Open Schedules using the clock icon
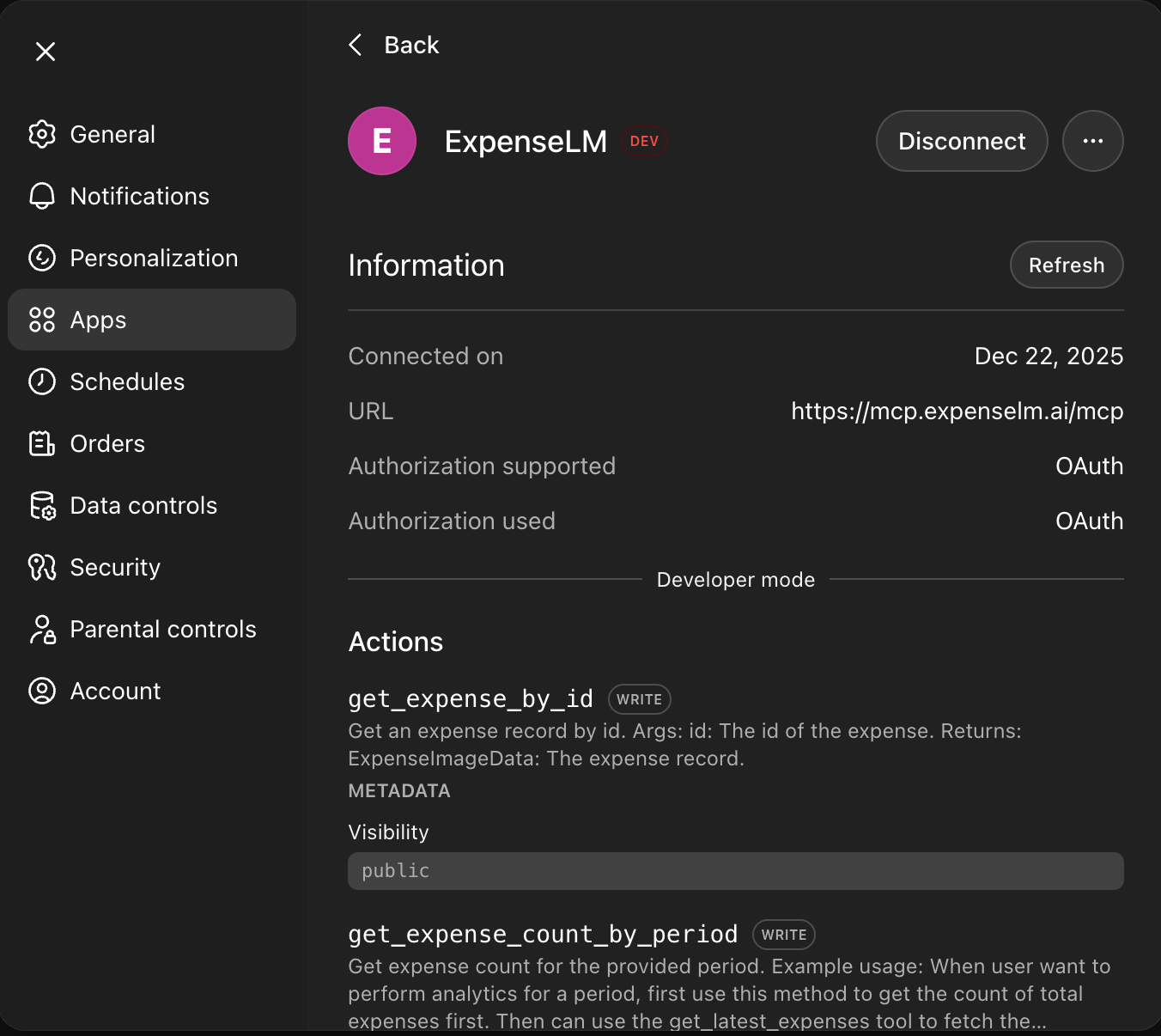Image resolution: width=1161 pixels, height=1036 pixels. [41, 381]
